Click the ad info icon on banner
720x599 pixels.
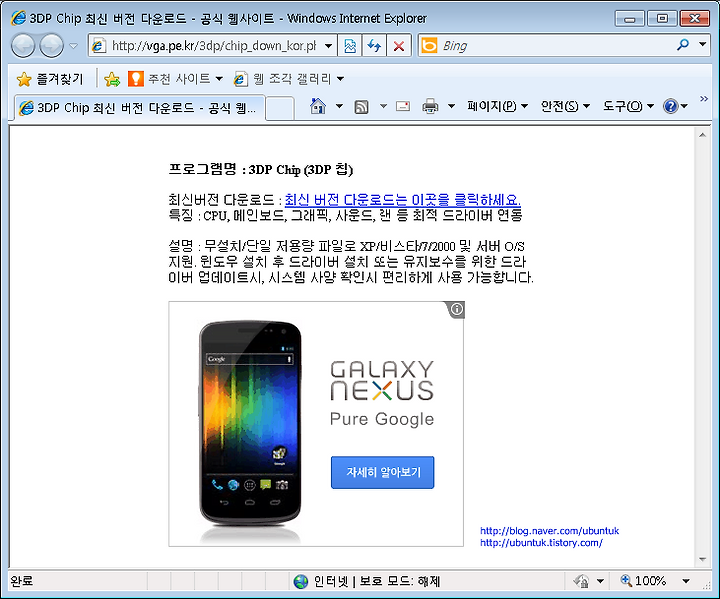pyautogui.click(x=456, y=310)
